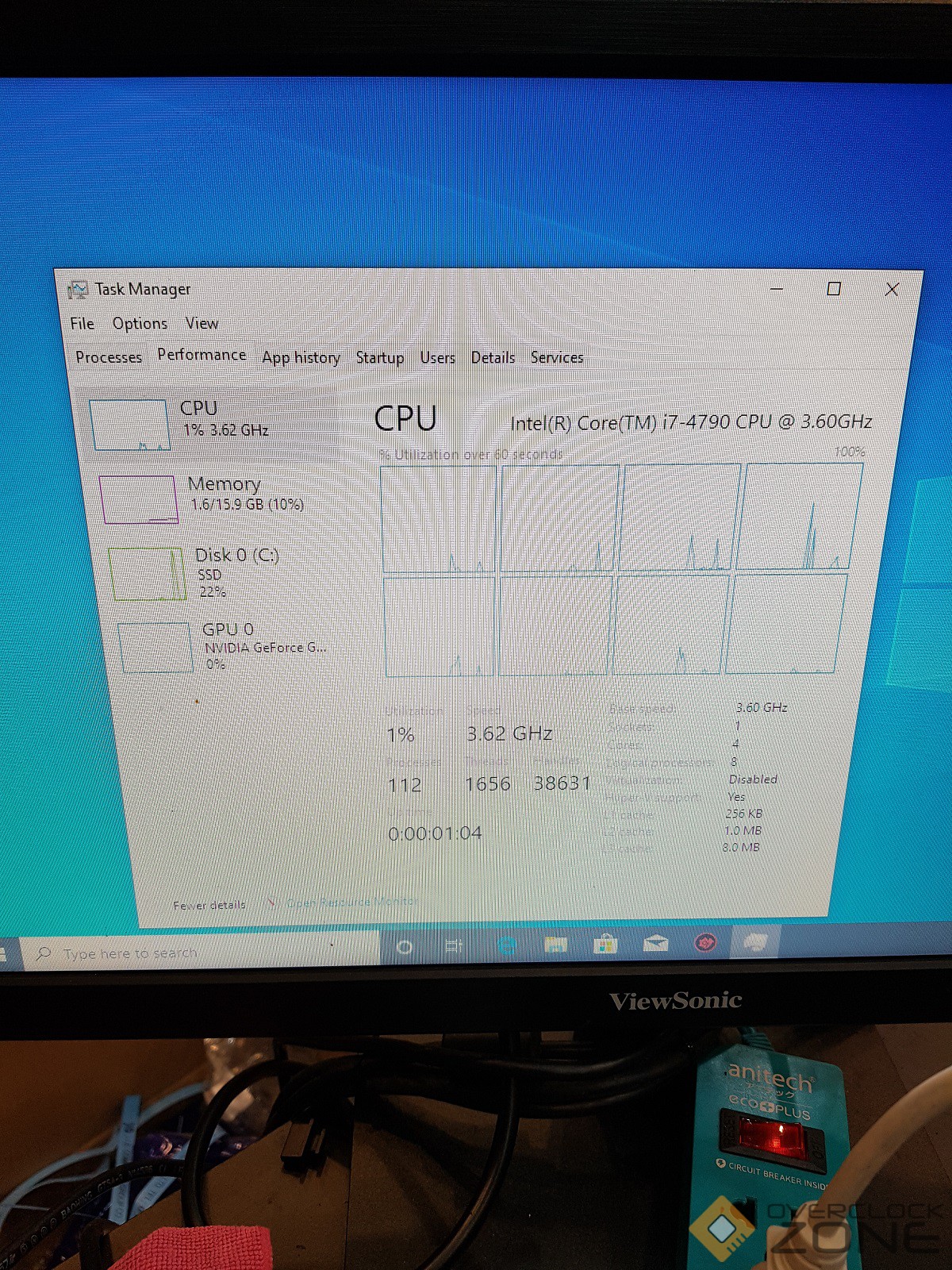Click the 0:00:01:04 up time value

point(435,833)
